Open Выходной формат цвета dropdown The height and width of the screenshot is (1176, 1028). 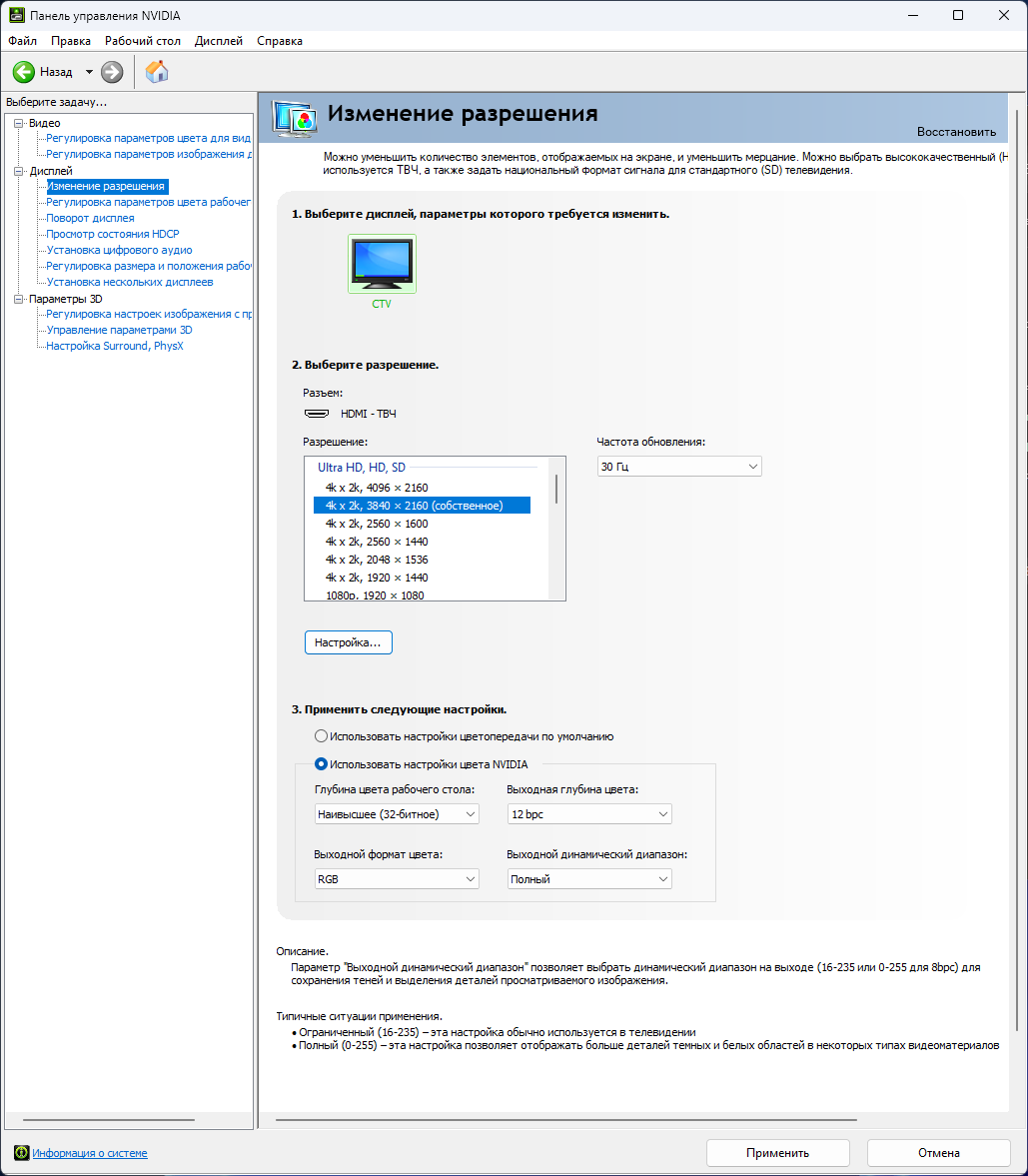pos(397,879)
